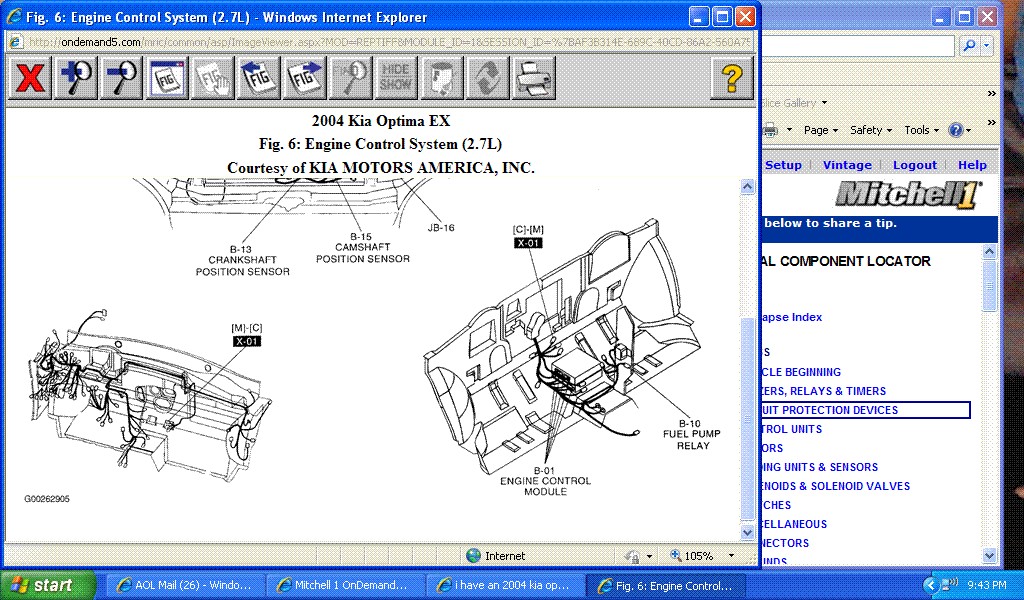Expand hidden tray icons with the arrow

pyautogui.click(x=931, y=585)
